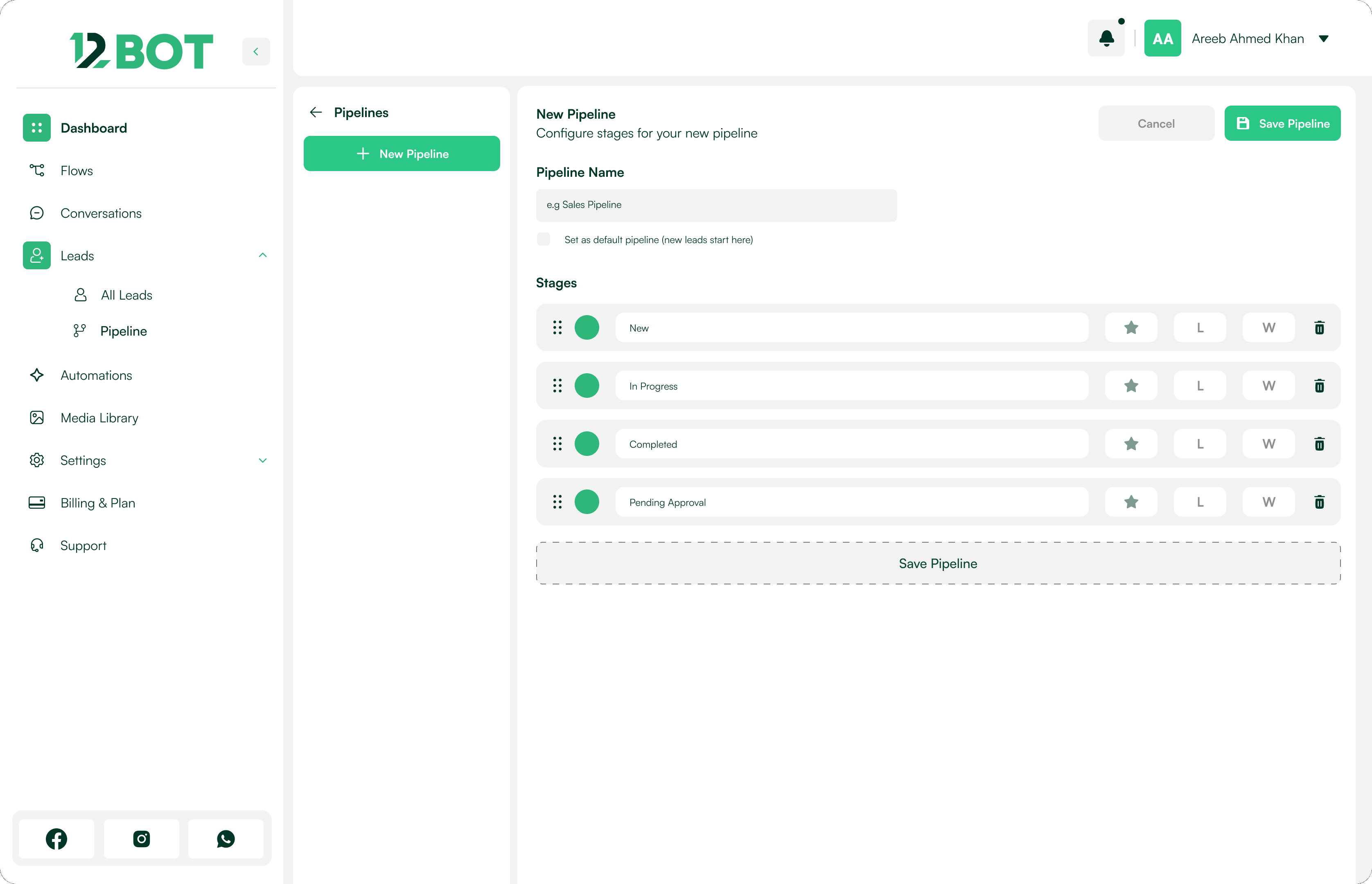Open the color swatch of Completed stage
Viewport: 1372px width, 884px height.
tap(587, 444)
